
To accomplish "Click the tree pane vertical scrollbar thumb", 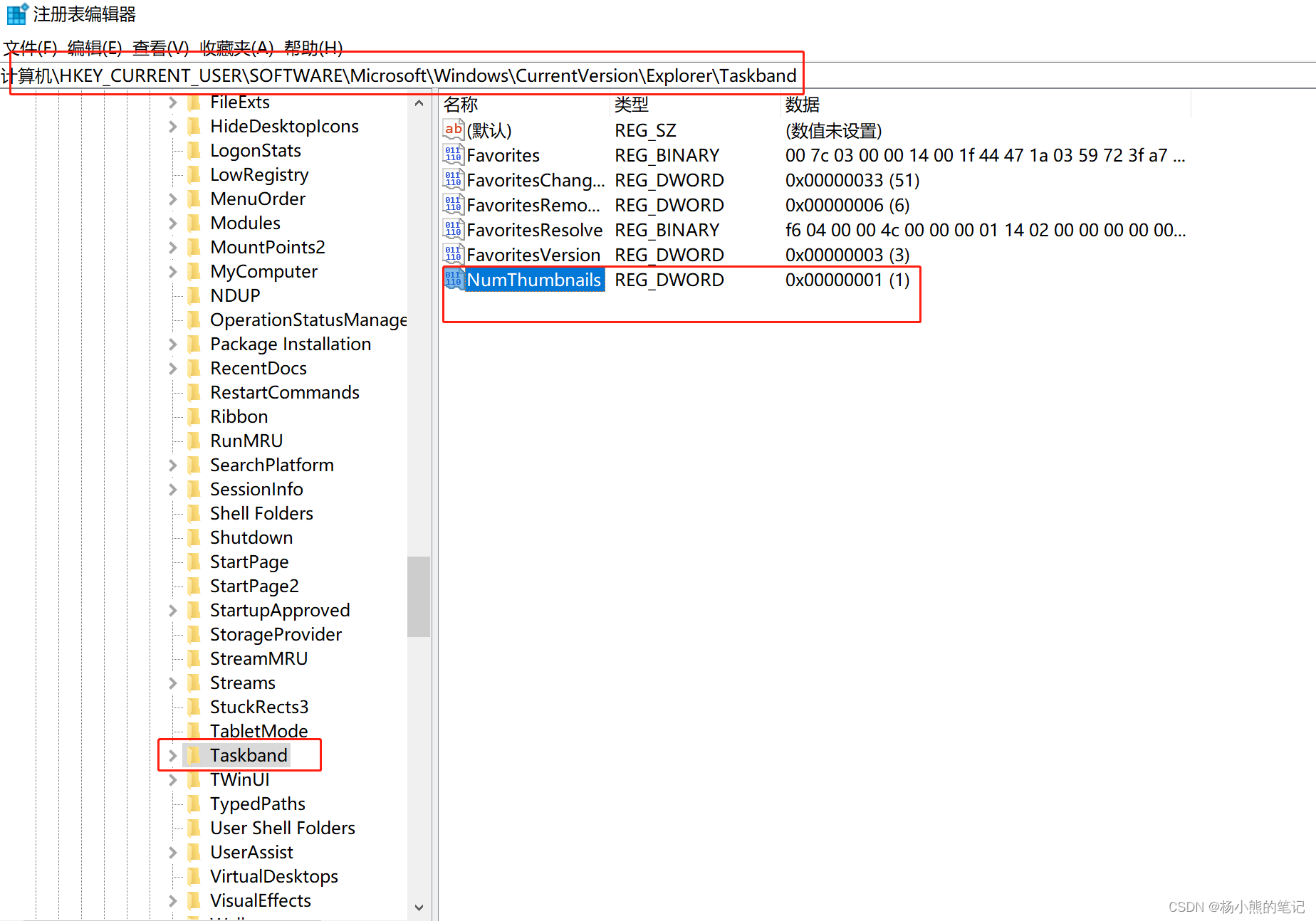I will coord(419,596).
